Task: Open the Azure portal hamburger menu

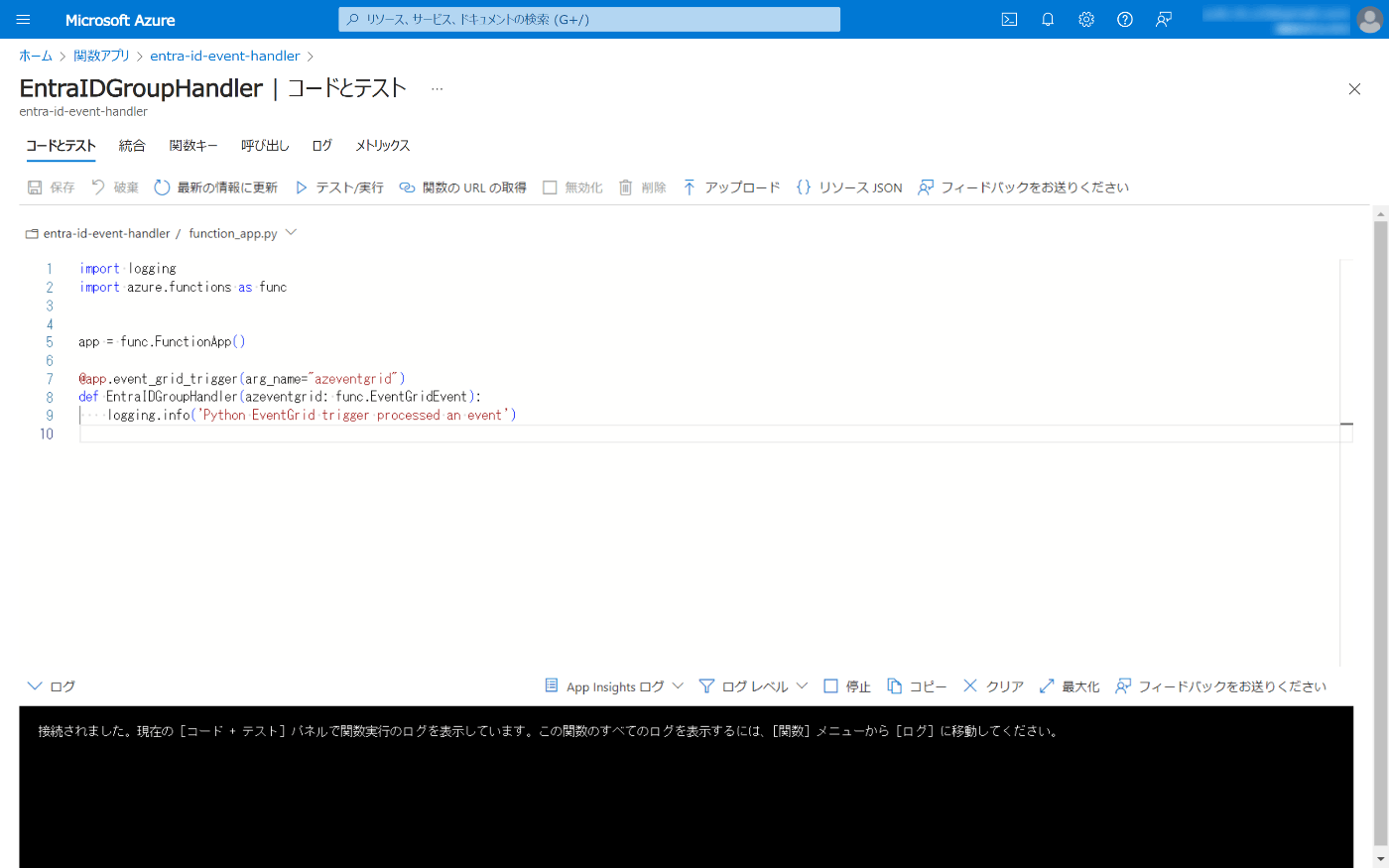Action: point(24,20)
